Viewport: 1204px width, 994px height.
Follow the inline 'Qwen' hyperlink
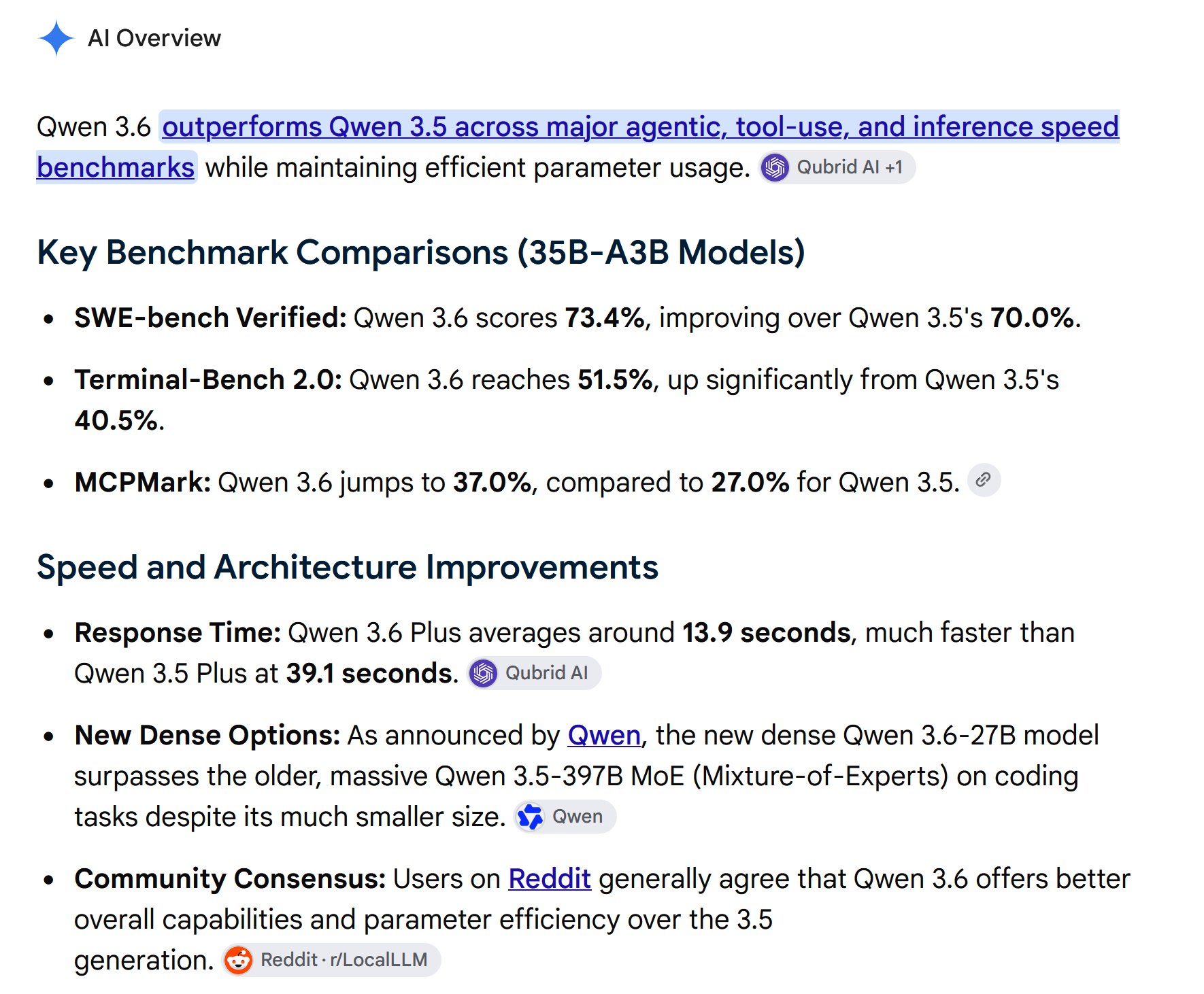(x=604, y=736)
